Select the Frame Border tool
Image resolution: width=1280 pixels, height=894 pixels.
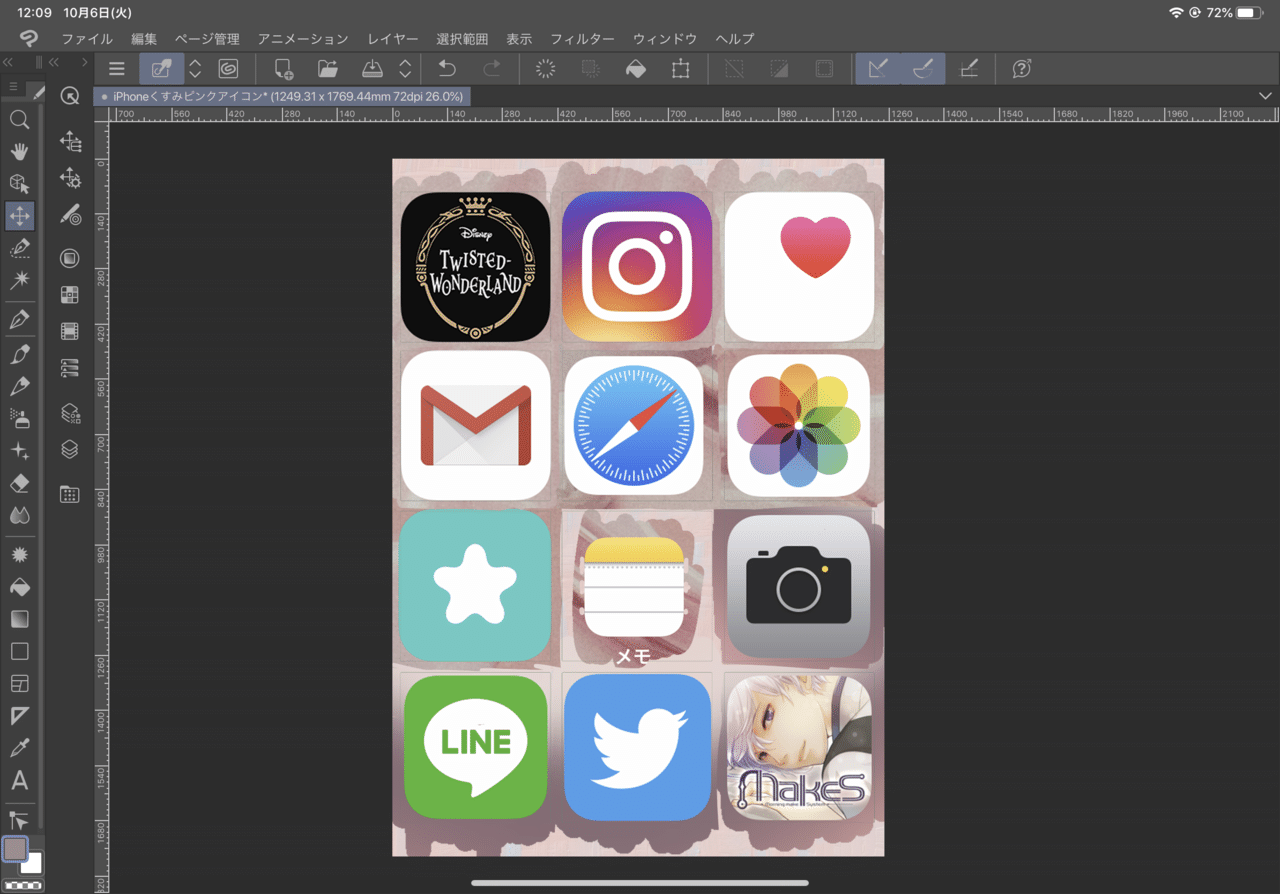coord(20,683)
